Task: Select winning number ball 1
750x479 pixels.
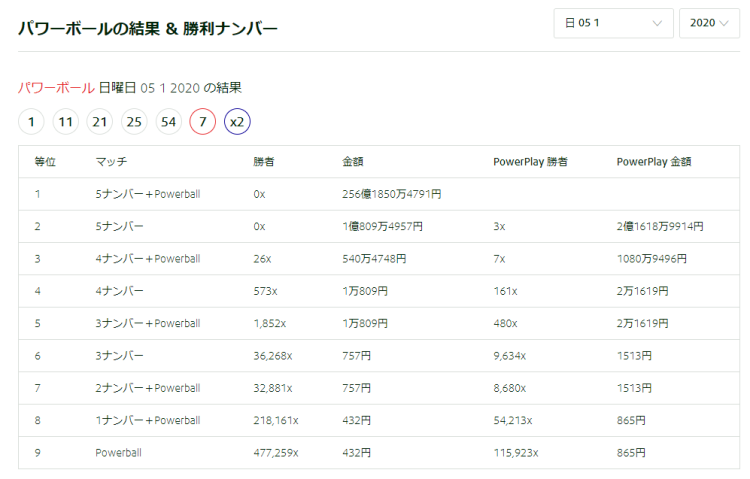Action: point(31,122)
